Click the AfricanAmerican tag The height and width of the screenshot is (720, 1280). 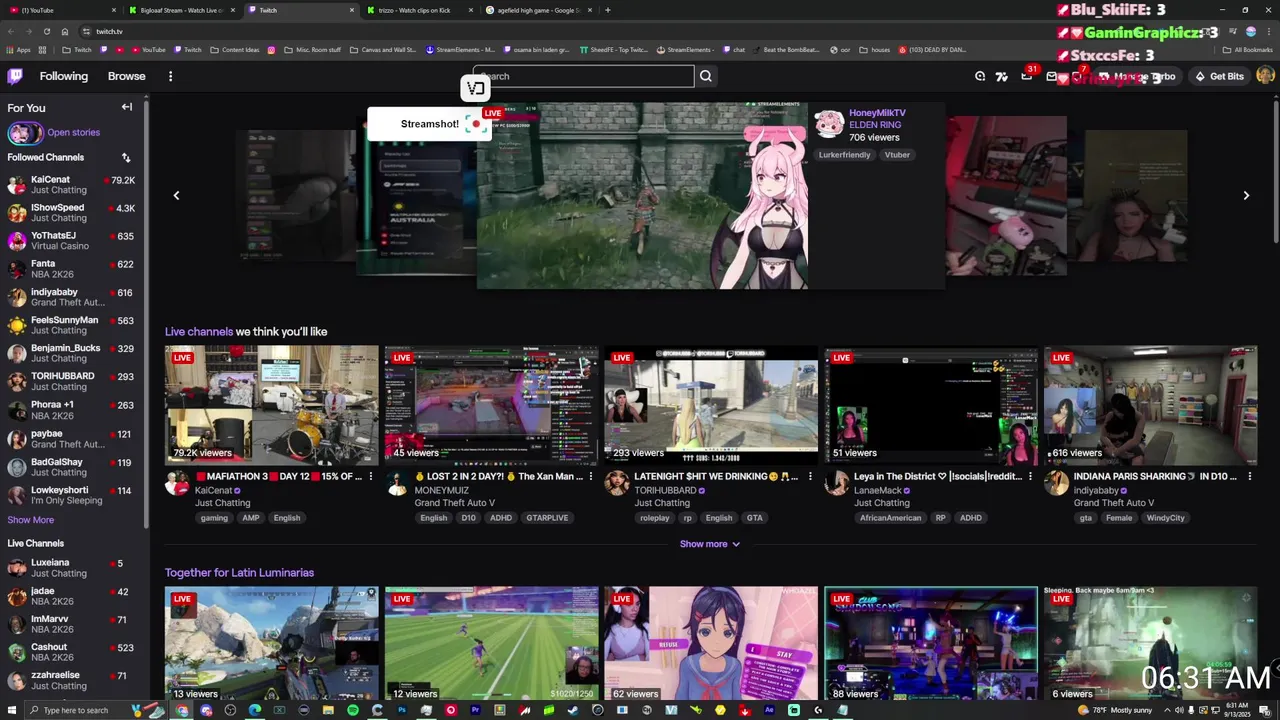pyautogui.click(x=891, y=518)
